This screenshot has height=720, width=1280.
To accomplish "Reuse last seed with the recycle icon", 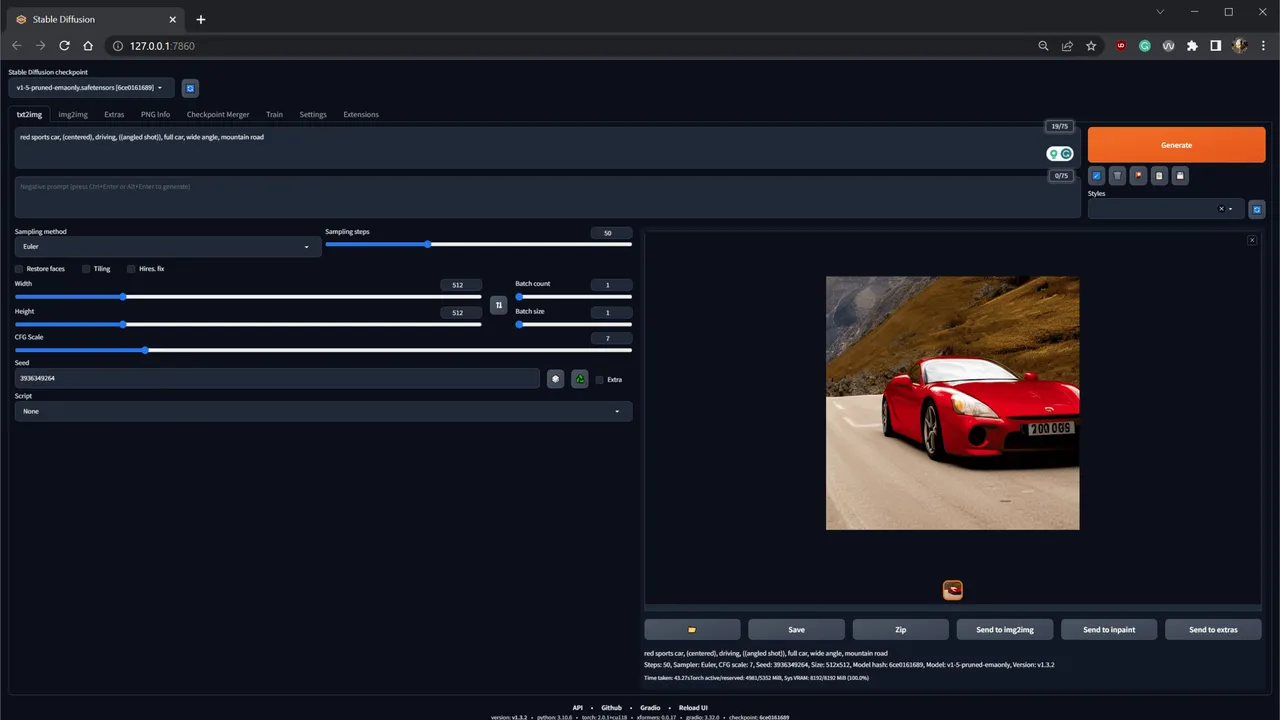I will pyautogui.click(x=580, y=379).
